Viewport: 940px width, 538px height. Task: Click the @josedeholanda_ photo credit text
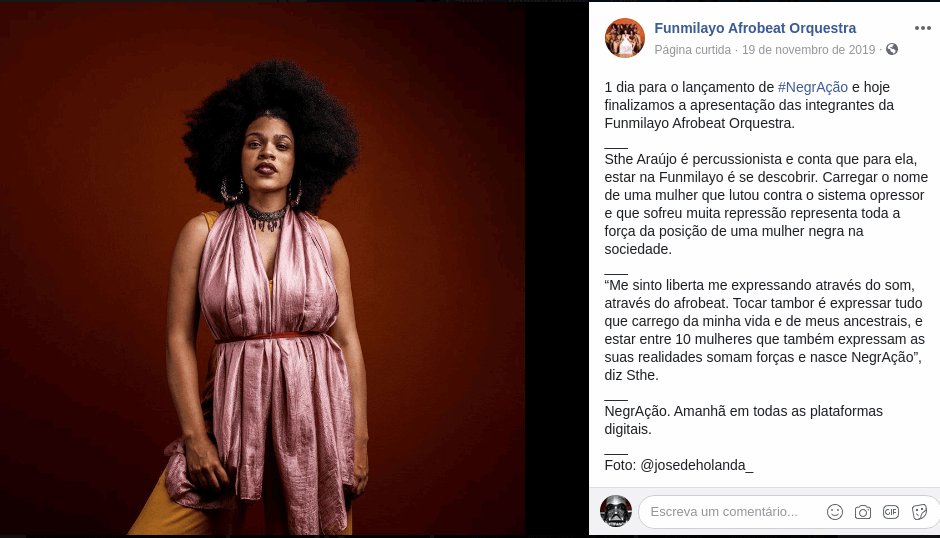(697, 465)
